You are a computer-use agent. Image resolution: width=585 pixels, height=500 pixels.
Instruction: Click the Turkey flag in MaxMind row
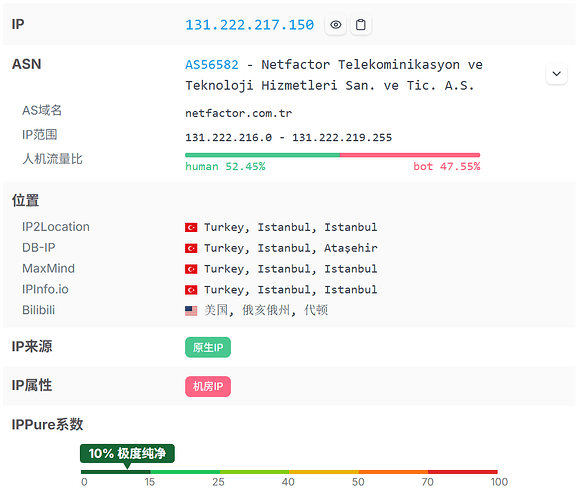point(191,269)
